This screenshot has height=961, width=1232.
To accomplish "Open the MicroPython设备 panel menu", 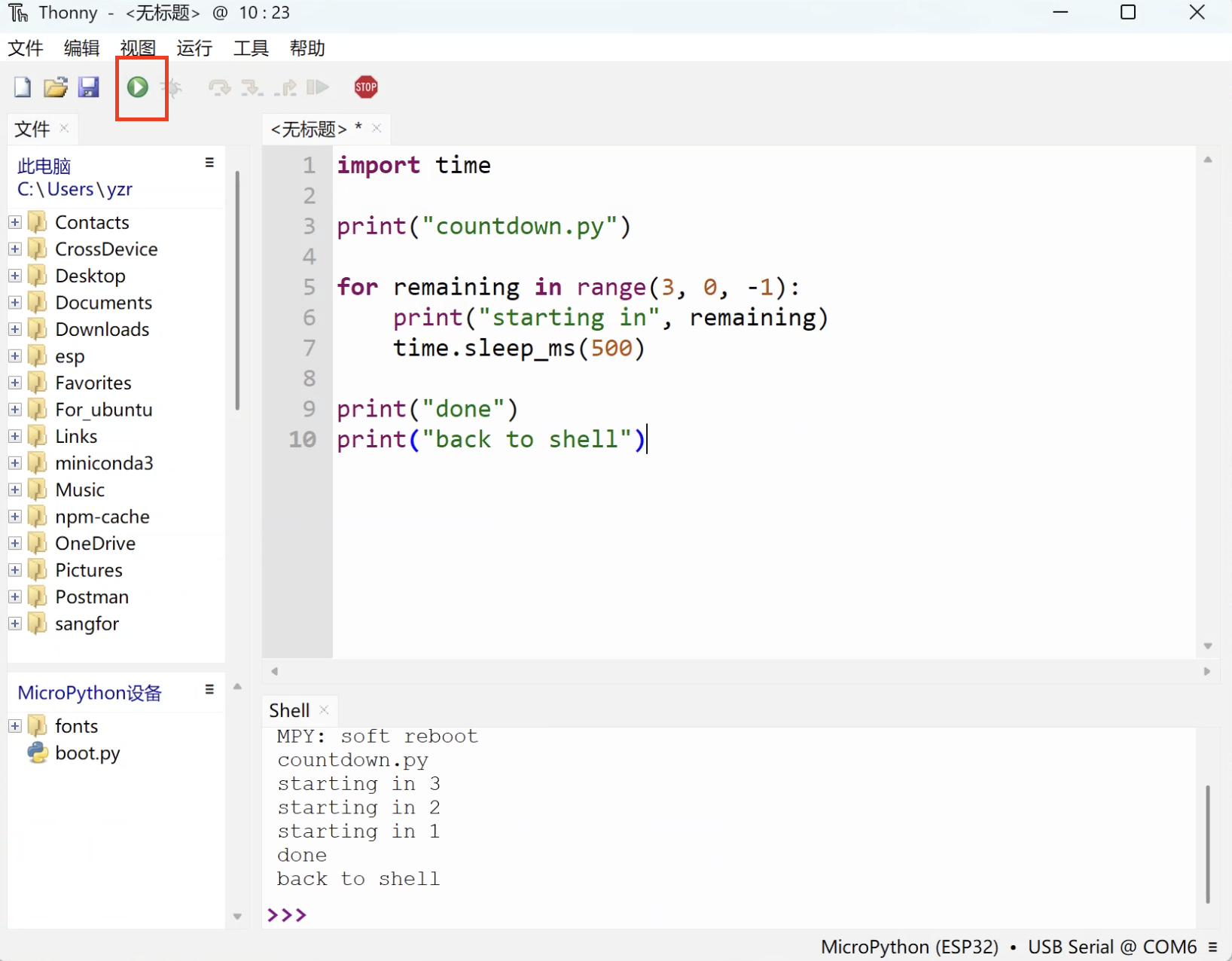I will 209,690.
